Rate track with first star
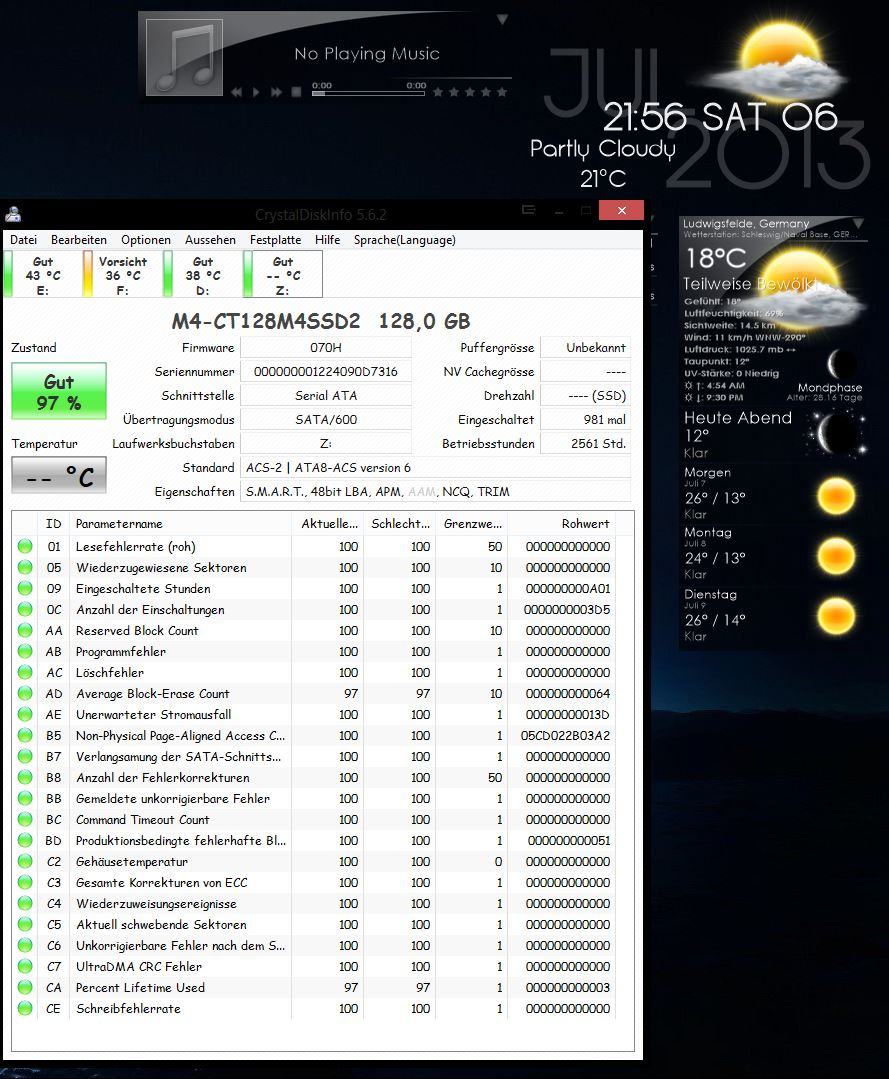The image size is (889, 1079). pos(438,92)
